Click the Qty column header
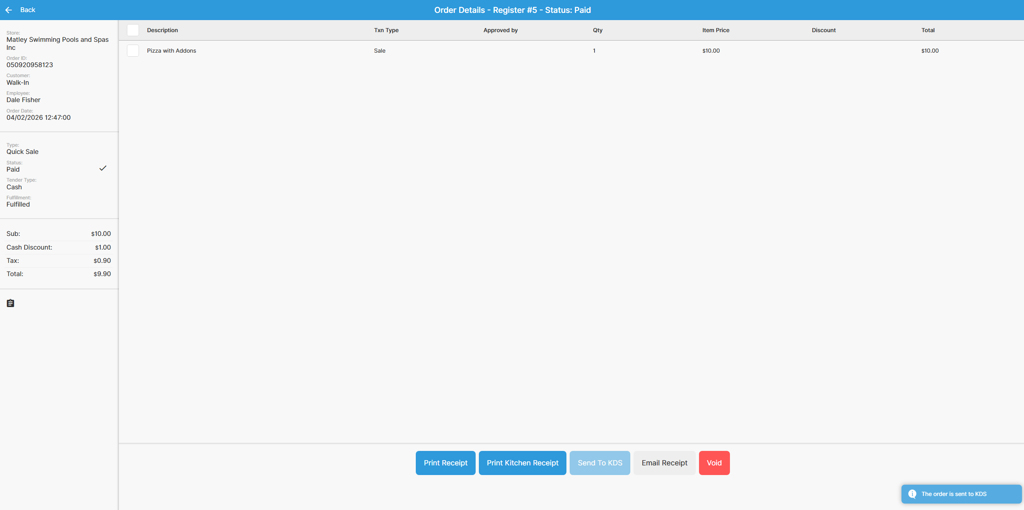 pyautogui.click(x=598, y=30)
